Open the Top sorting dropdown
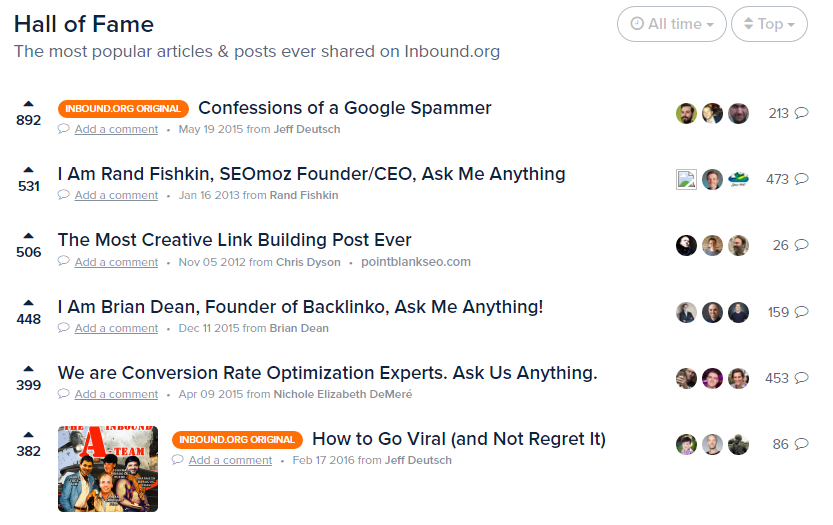The image size is (833, 525). (x=769, y=24)
